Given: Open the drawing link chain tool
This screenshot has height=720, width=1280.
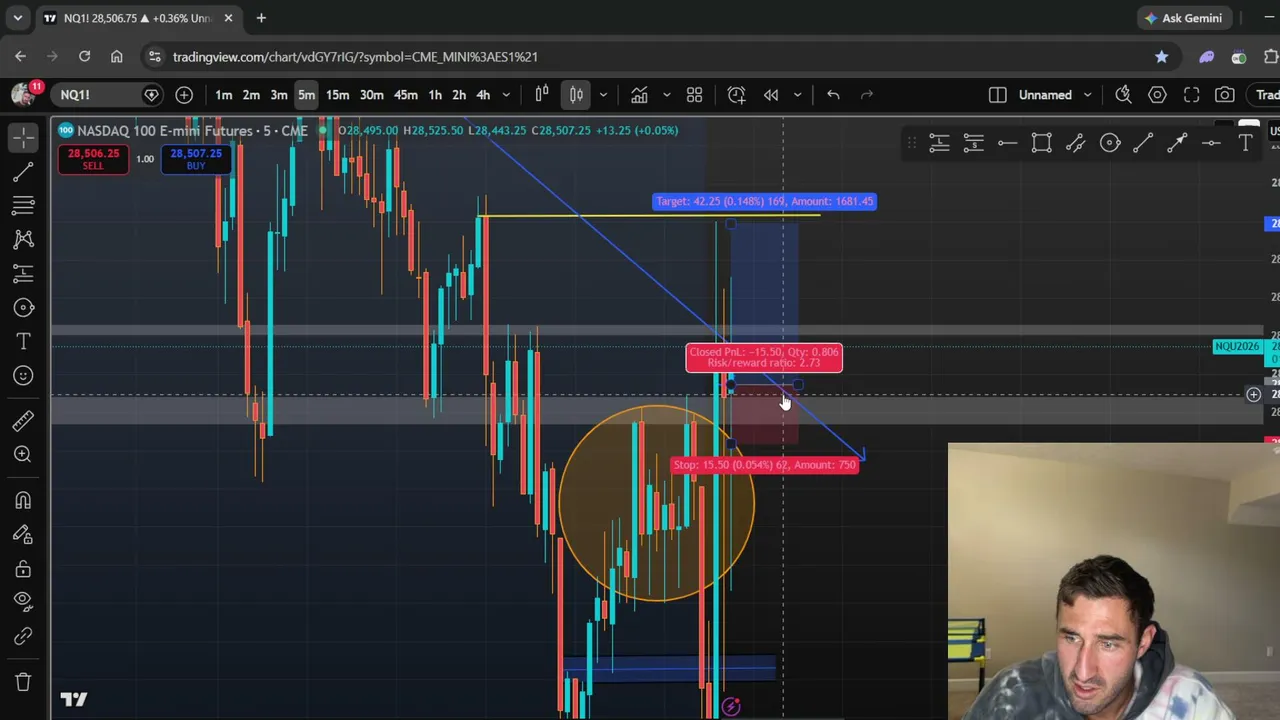Looking at the screenshot, I should [x=23, y=636].
